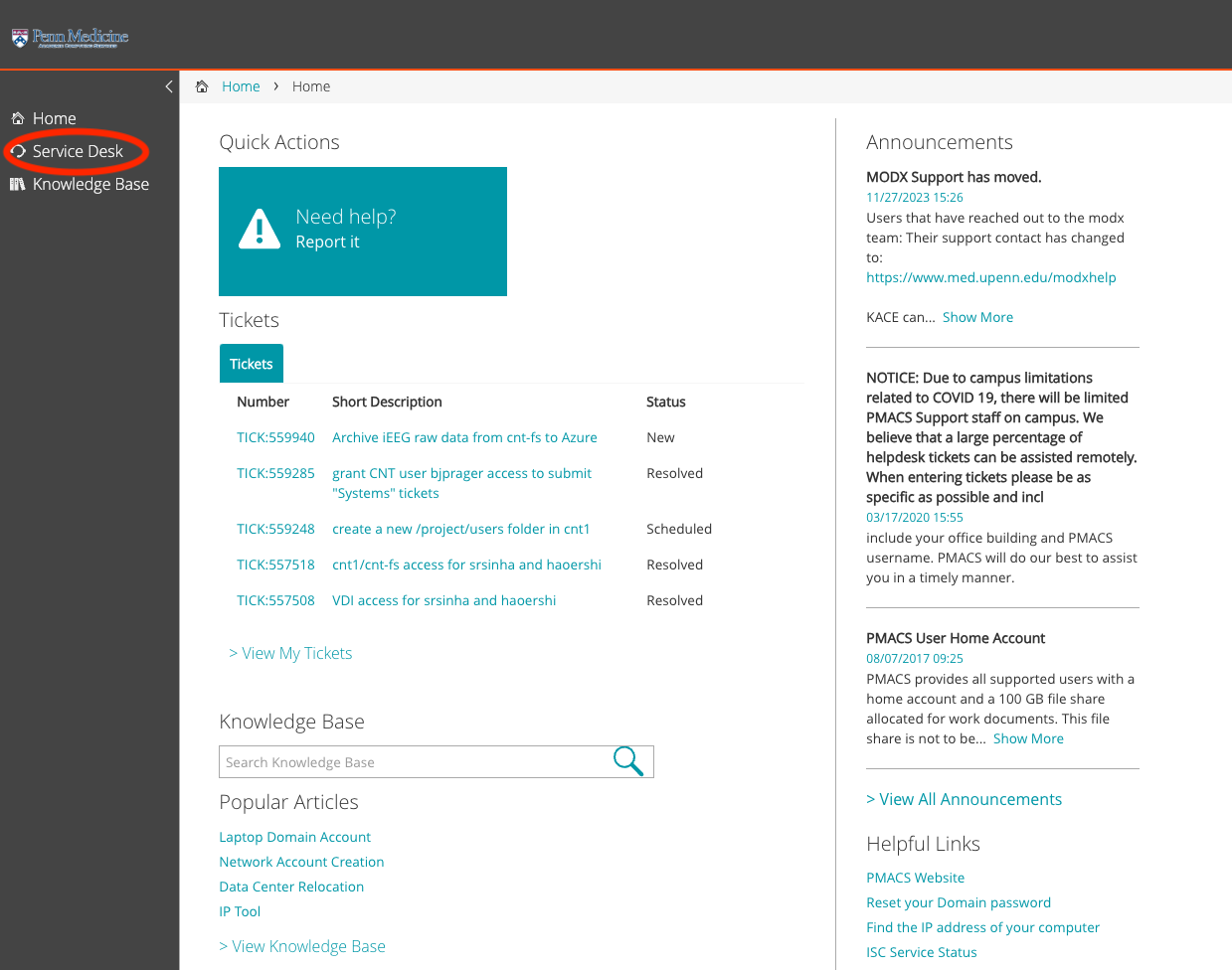Click the 11/27/2023 15:26 announcement date
The height and width of the screenshot is (970, 1232).
(x=914, y=198)
